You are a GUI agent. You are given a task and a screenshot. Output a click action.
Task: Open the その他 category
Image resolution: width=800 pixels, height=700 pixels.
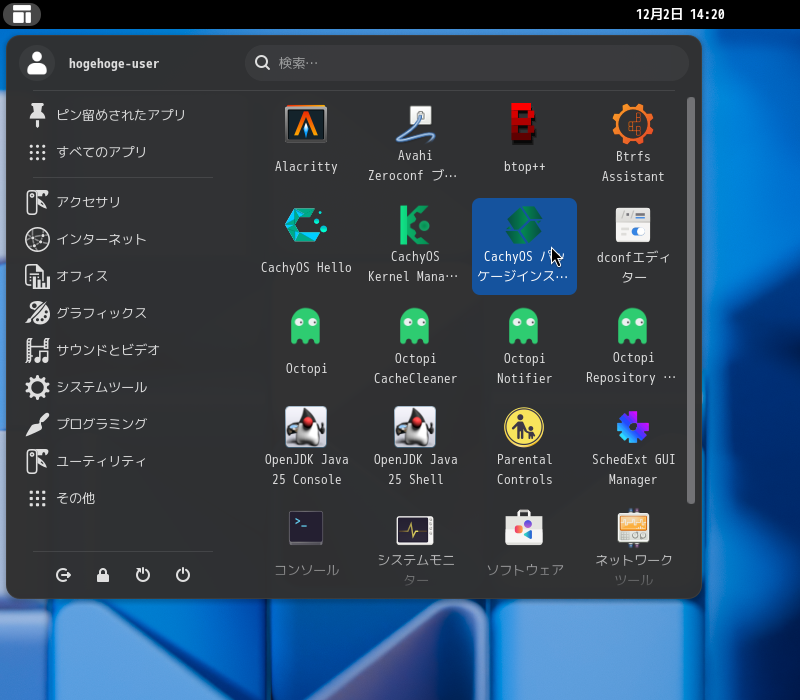tap(119, 498)
